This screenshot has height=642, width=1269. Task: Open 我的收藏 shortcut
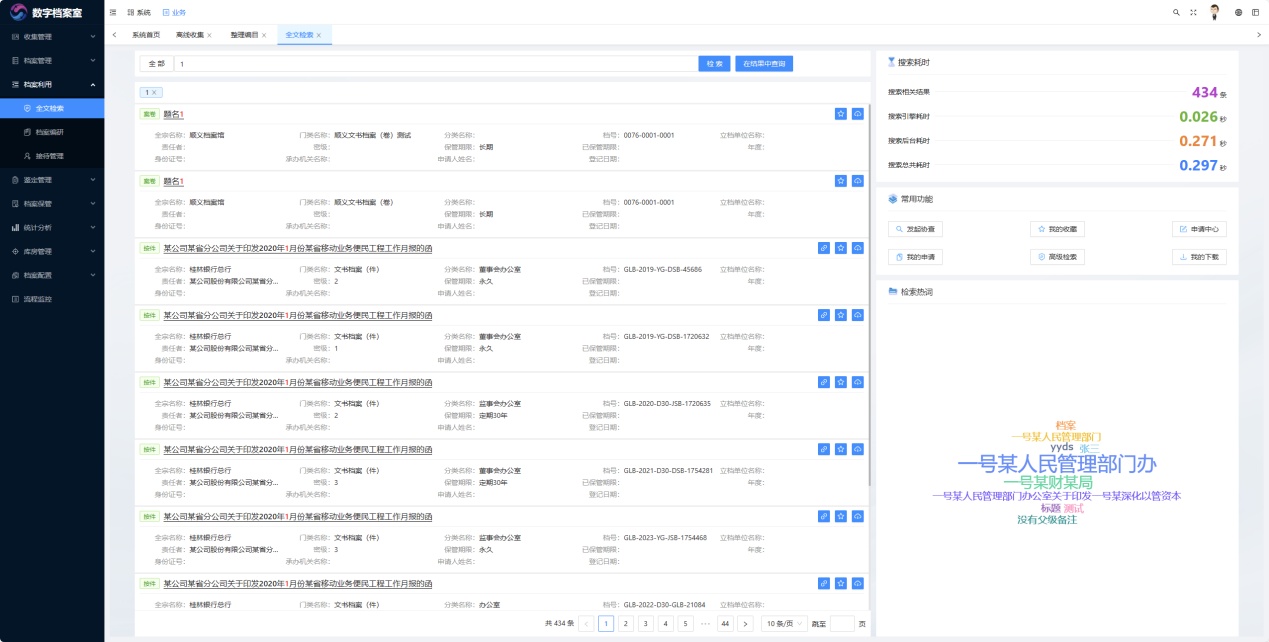[x=1057, y=229]
